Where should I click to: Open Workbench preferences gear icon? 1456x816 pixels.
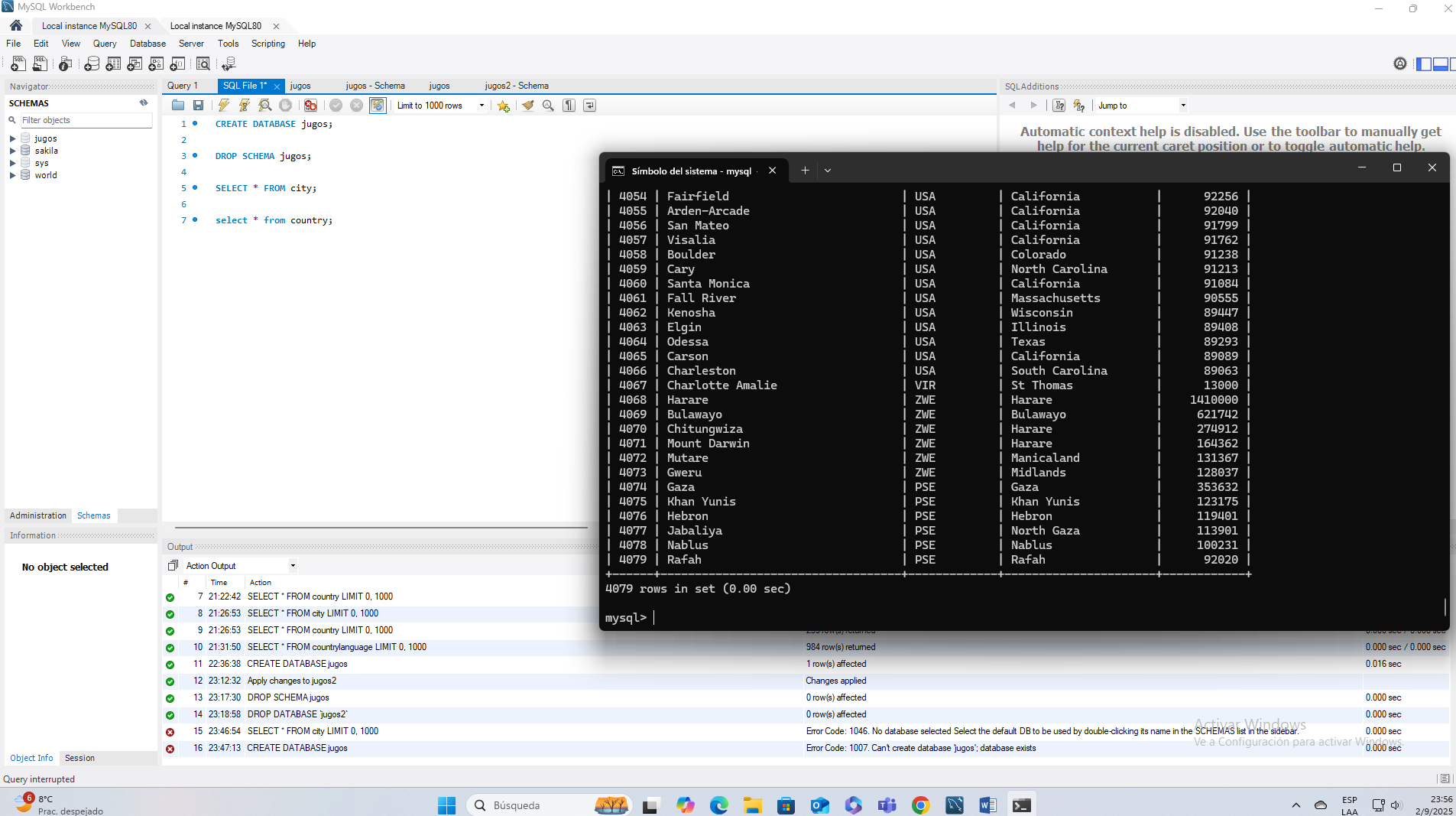click(x=1400, y=63)
